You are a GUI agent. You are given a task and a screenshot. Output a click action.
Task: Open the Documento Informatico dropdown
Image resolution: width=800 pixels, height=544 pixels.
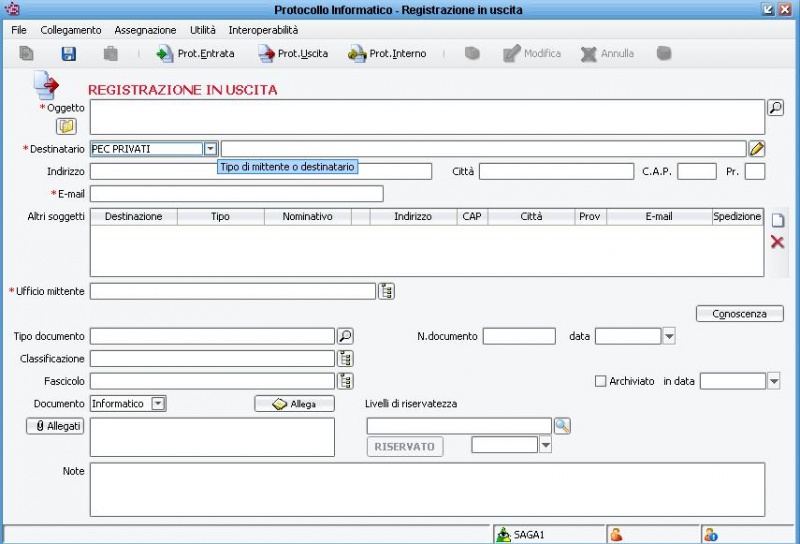coord(158,404)
